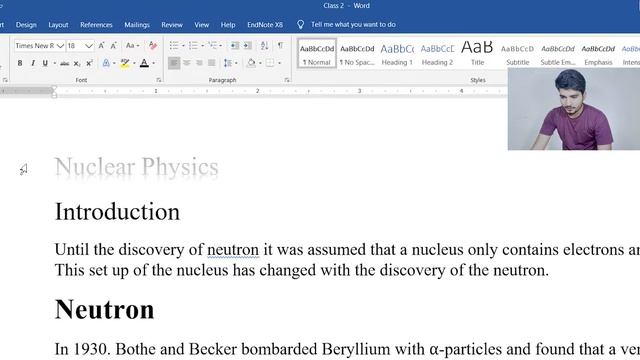Insert numbered list

193,45
